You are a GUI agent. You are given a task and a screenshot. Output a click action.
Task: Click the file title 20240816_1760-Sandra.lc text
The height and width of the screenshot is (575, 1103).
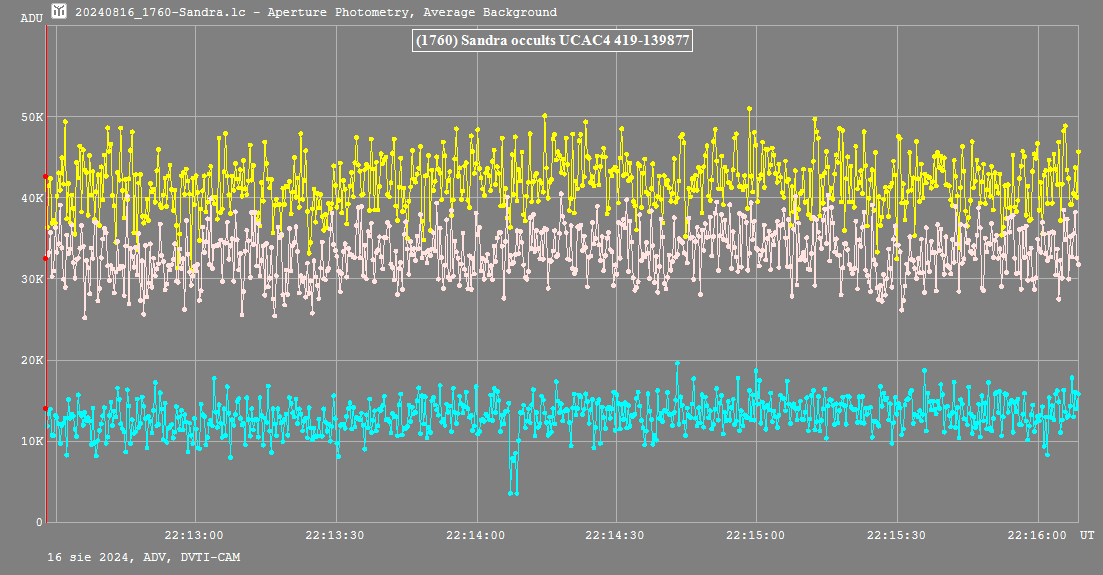coord(160,12)
